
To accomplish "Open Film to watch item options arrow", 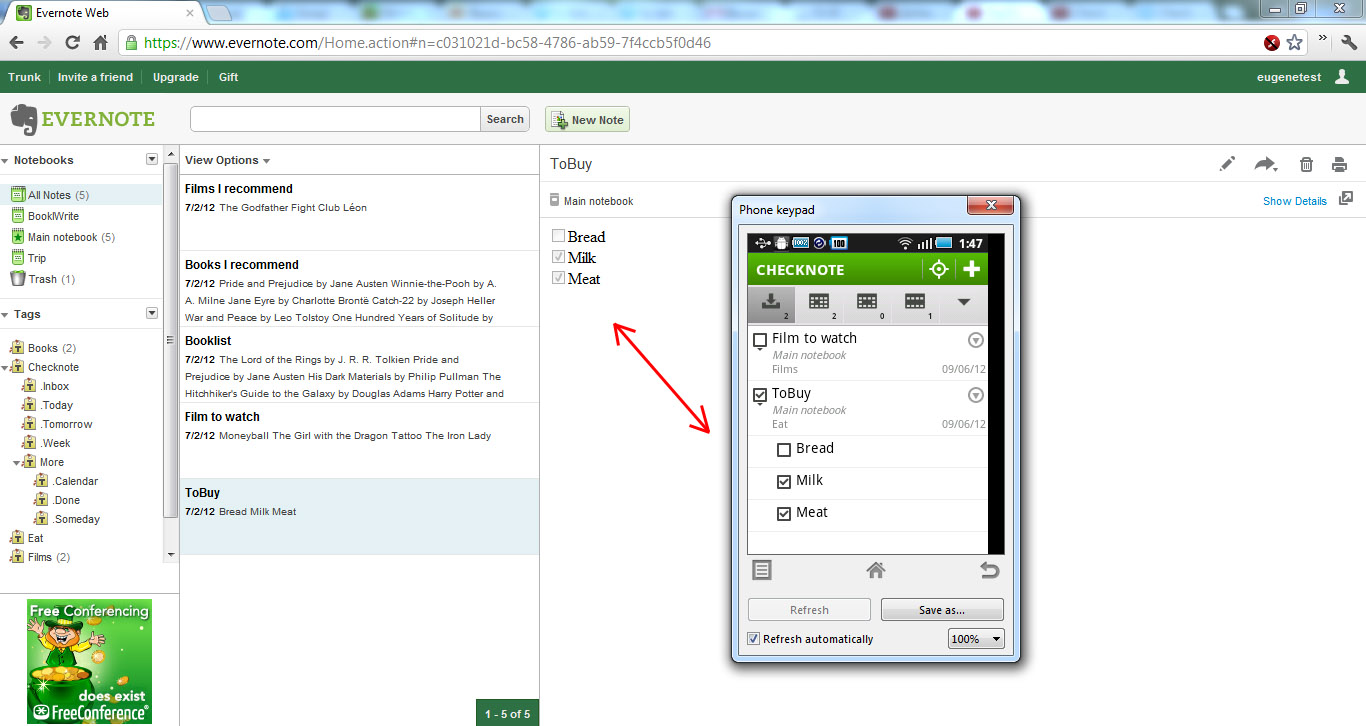I will point(976,340).
